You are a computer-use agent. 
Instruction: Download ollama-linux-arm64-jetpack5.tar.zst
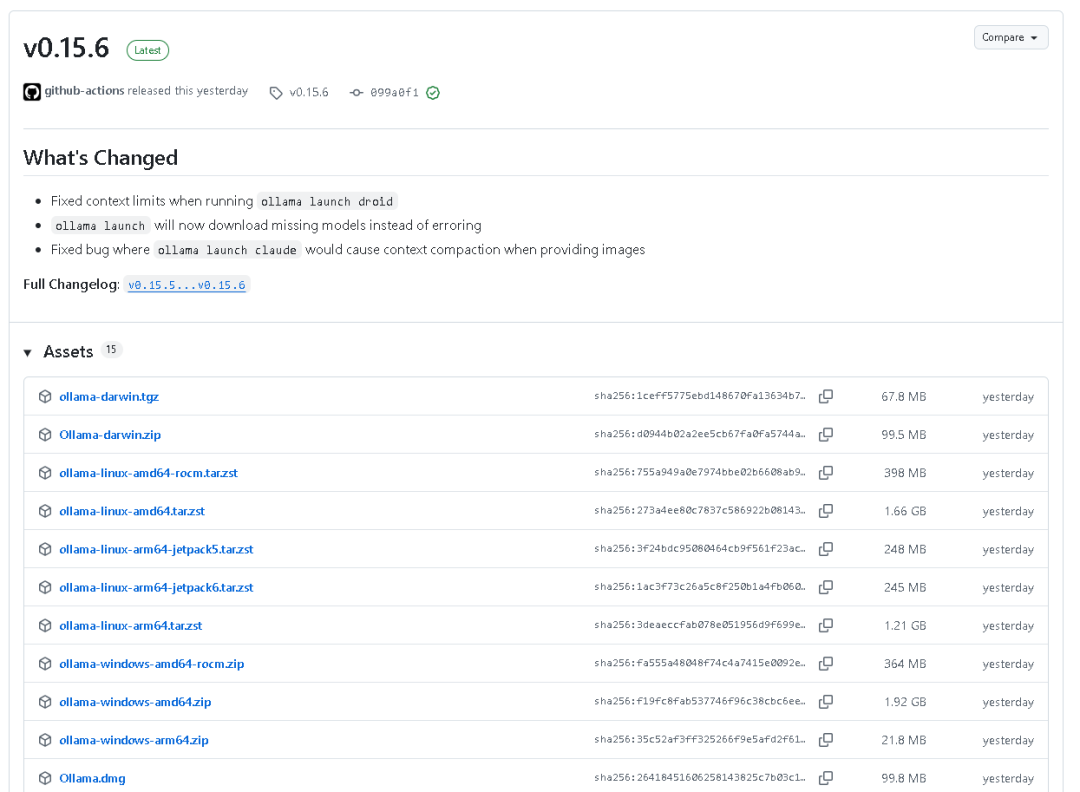pyautogui.click(x=156, y=550)
